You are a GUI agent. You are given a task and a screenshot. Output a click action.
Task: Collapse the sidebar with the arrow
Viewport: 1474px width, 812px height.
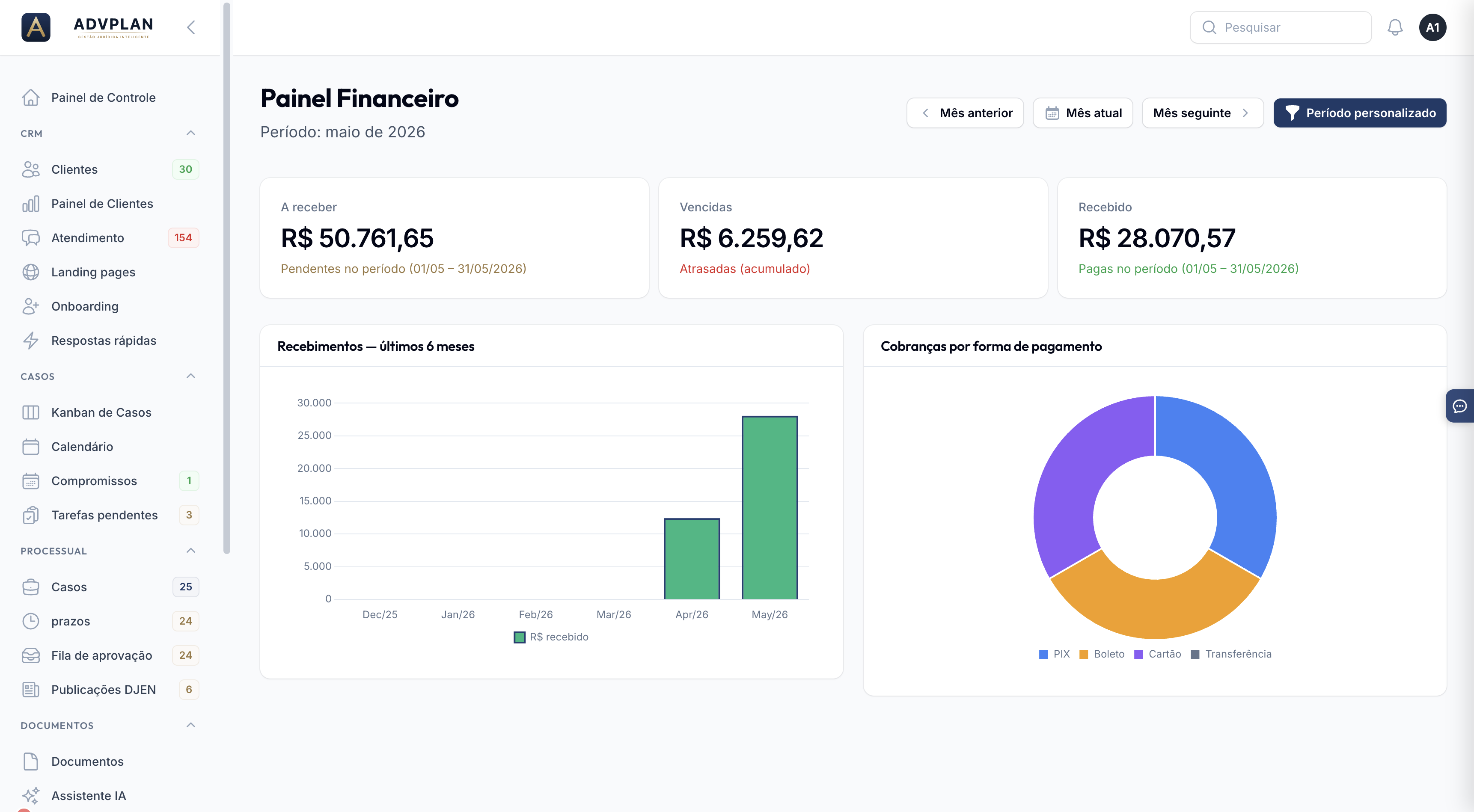[x=191, y=27]
